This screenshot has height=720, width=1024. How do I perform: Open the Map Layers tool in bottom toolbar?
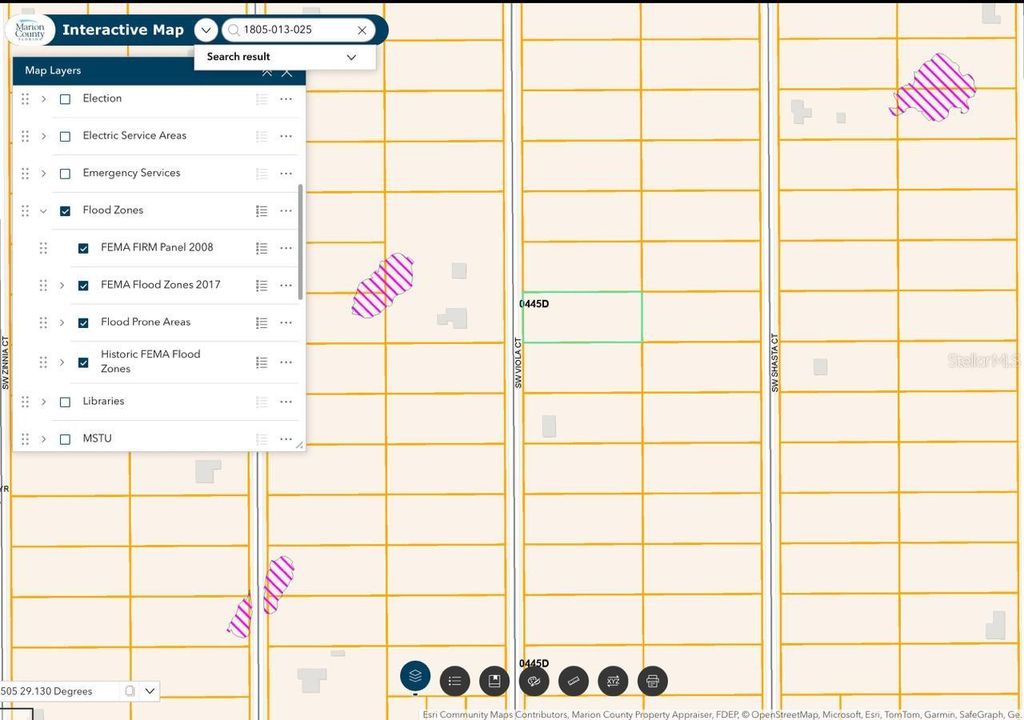coord(415,677)
